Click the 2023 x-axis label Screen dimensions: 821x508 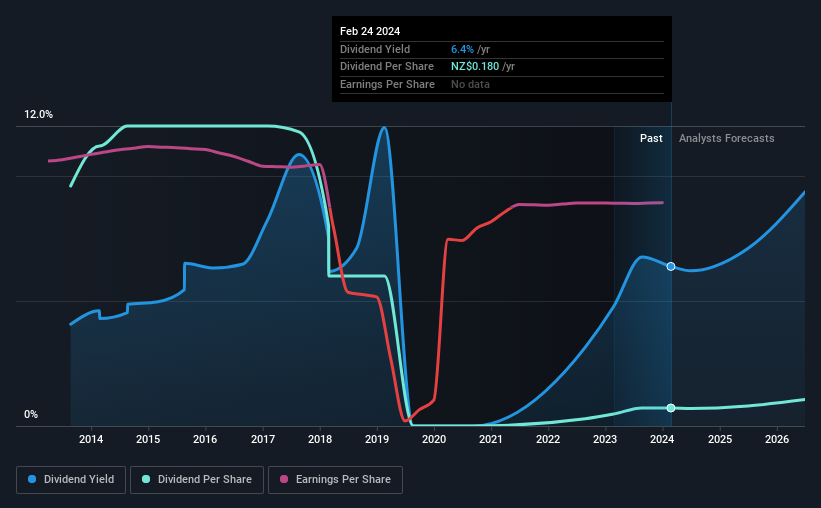605,439
